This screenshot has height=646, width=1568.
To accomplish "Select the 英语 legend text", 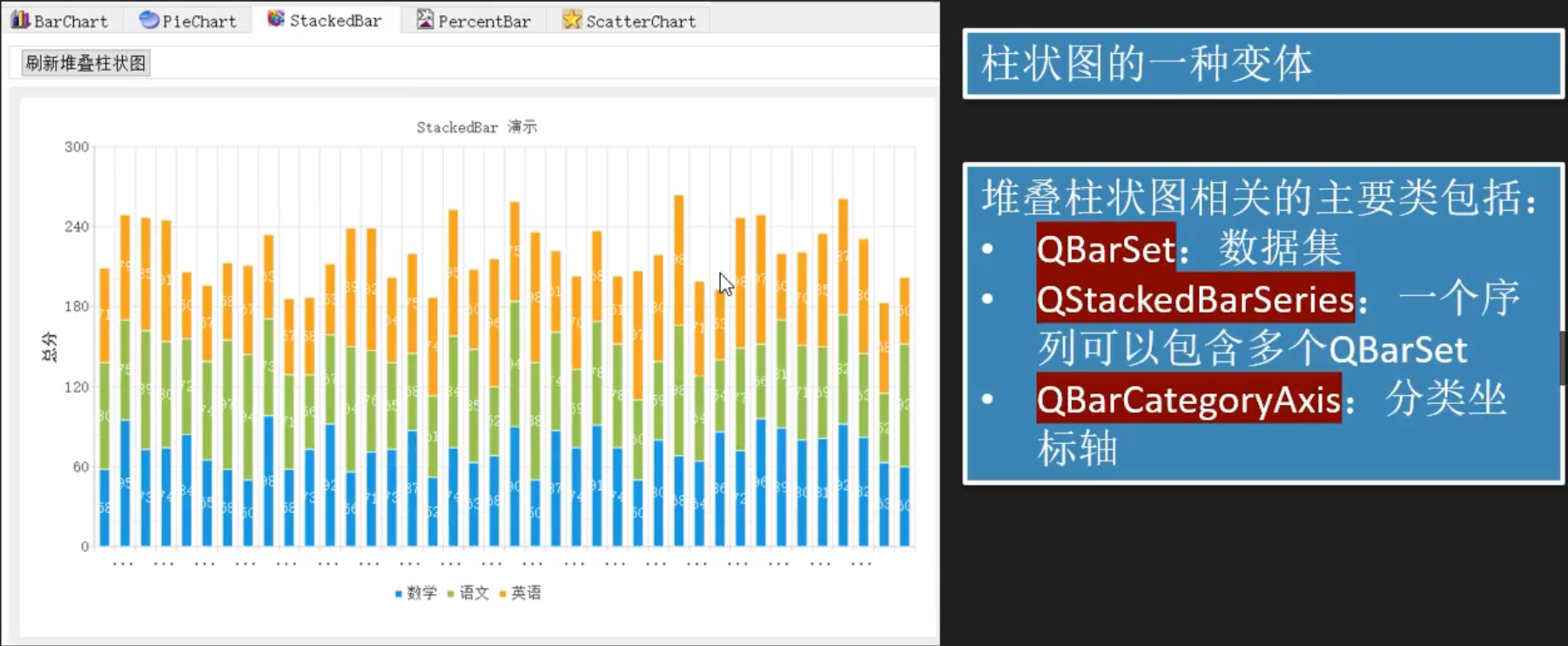I will 526,593.
